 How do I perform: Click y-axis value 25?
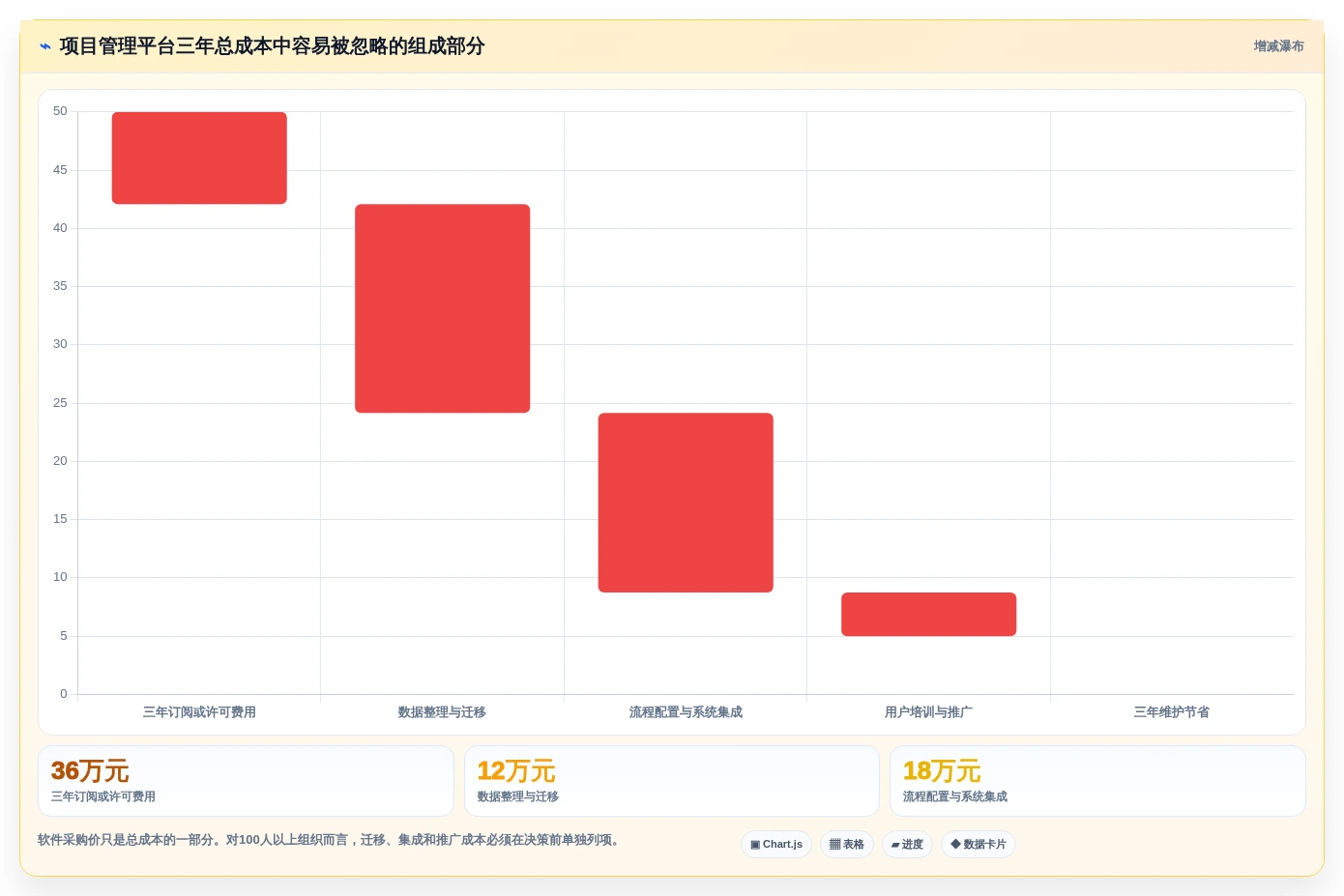pos(60,403)
